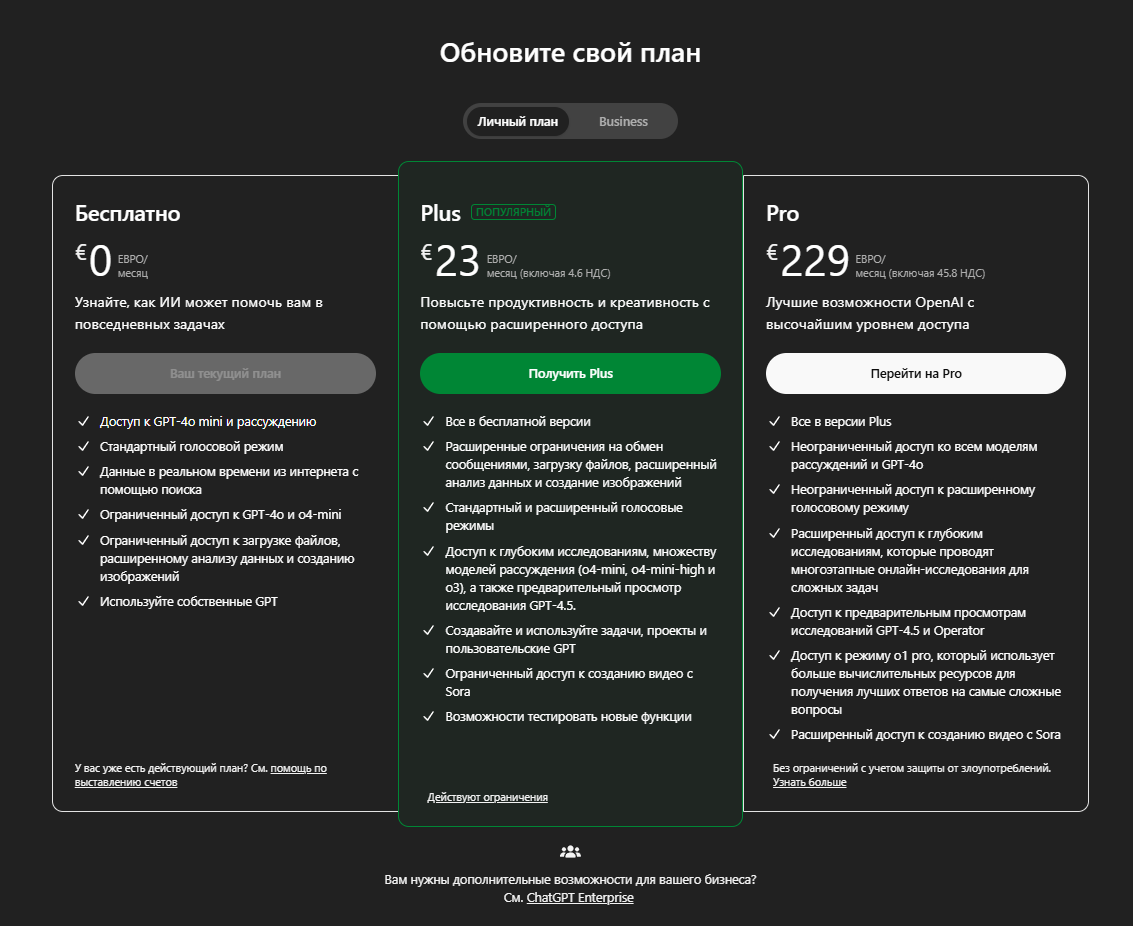
Task: Click the Plus plan title
Action: [x=440, y=214]
